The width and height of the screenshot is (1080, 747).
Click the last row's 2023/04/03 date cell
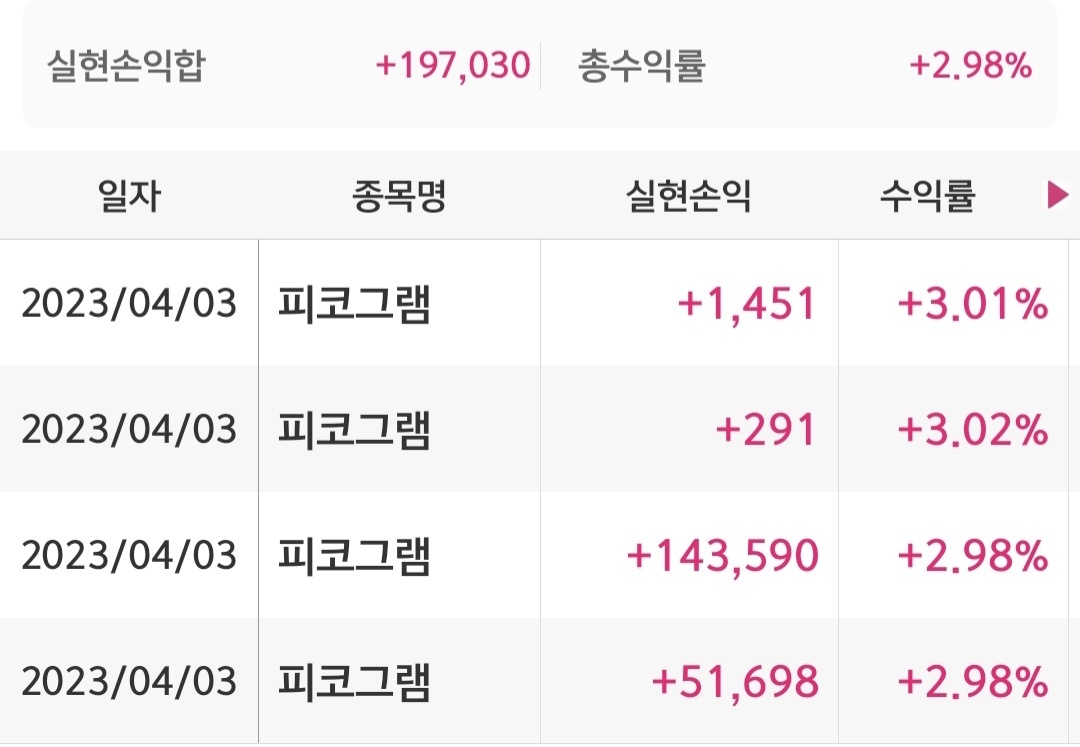129,681
